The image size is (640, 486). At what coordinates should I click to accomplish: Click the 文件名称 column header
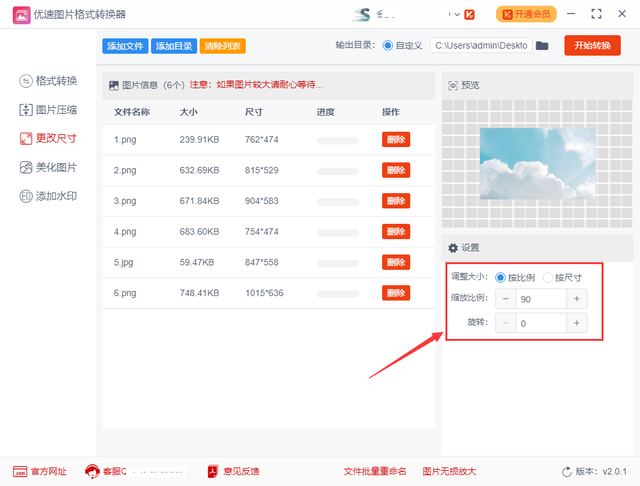pyautogui.click(x=132, y=112)
